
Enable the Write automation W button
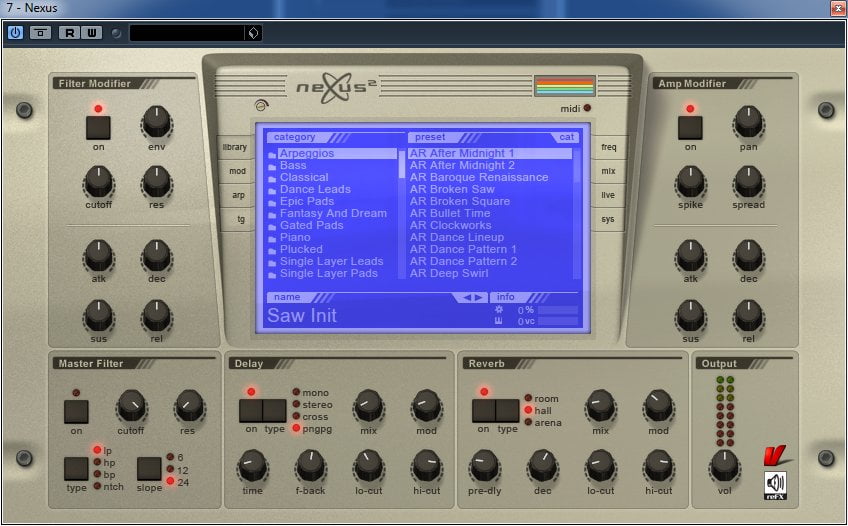(x=92, y=32)
